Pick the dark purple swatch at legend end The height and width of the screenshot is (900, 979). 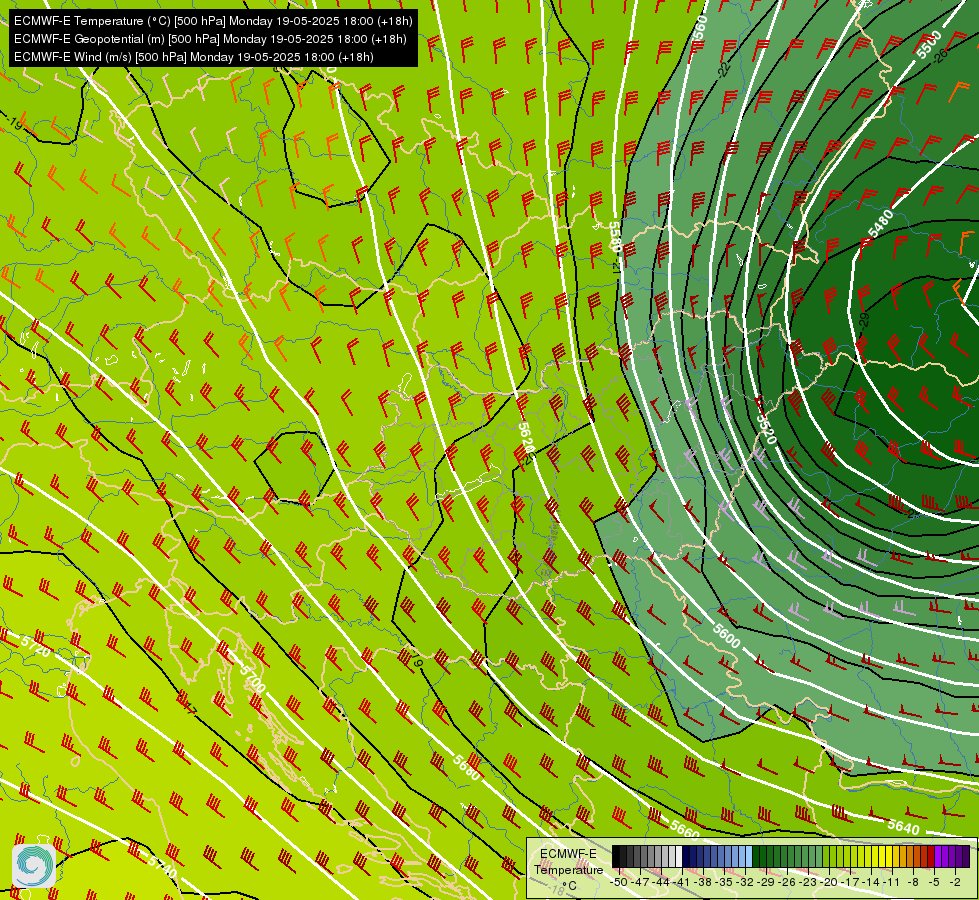[x=967, y=857]
